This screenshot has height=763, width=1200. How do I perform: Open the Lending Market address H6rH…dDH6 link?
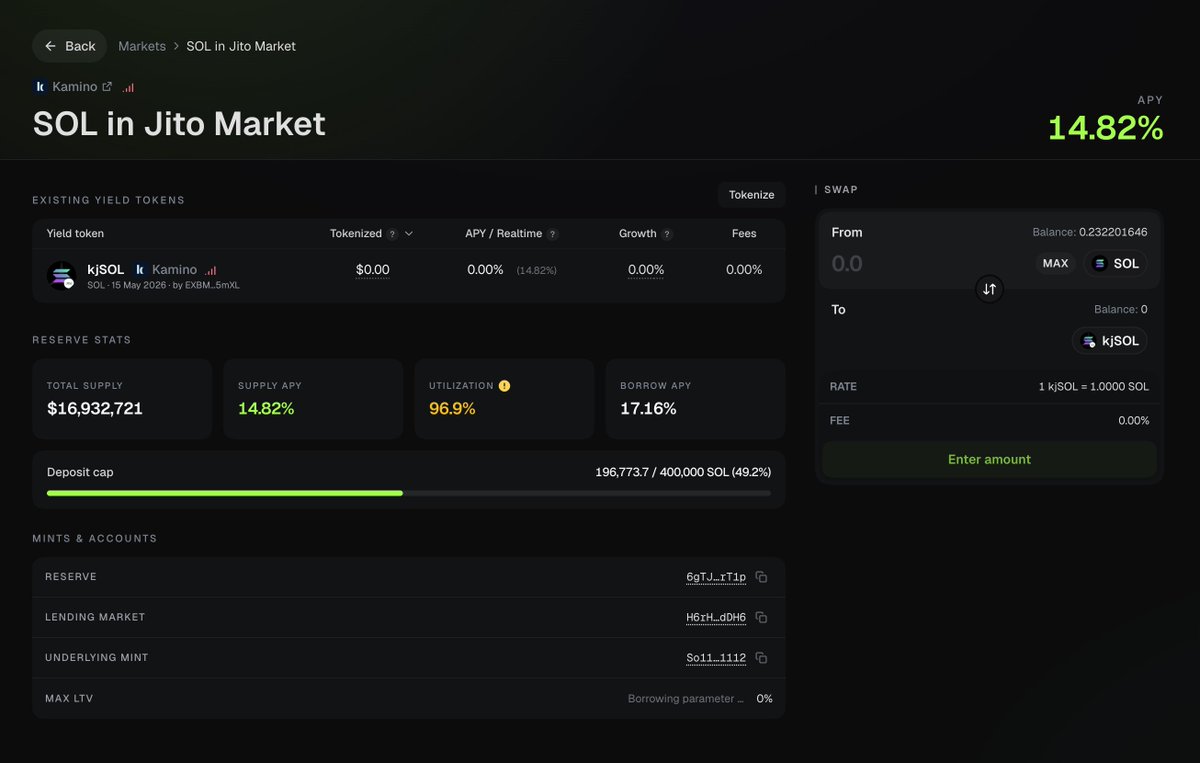point(716,617)
